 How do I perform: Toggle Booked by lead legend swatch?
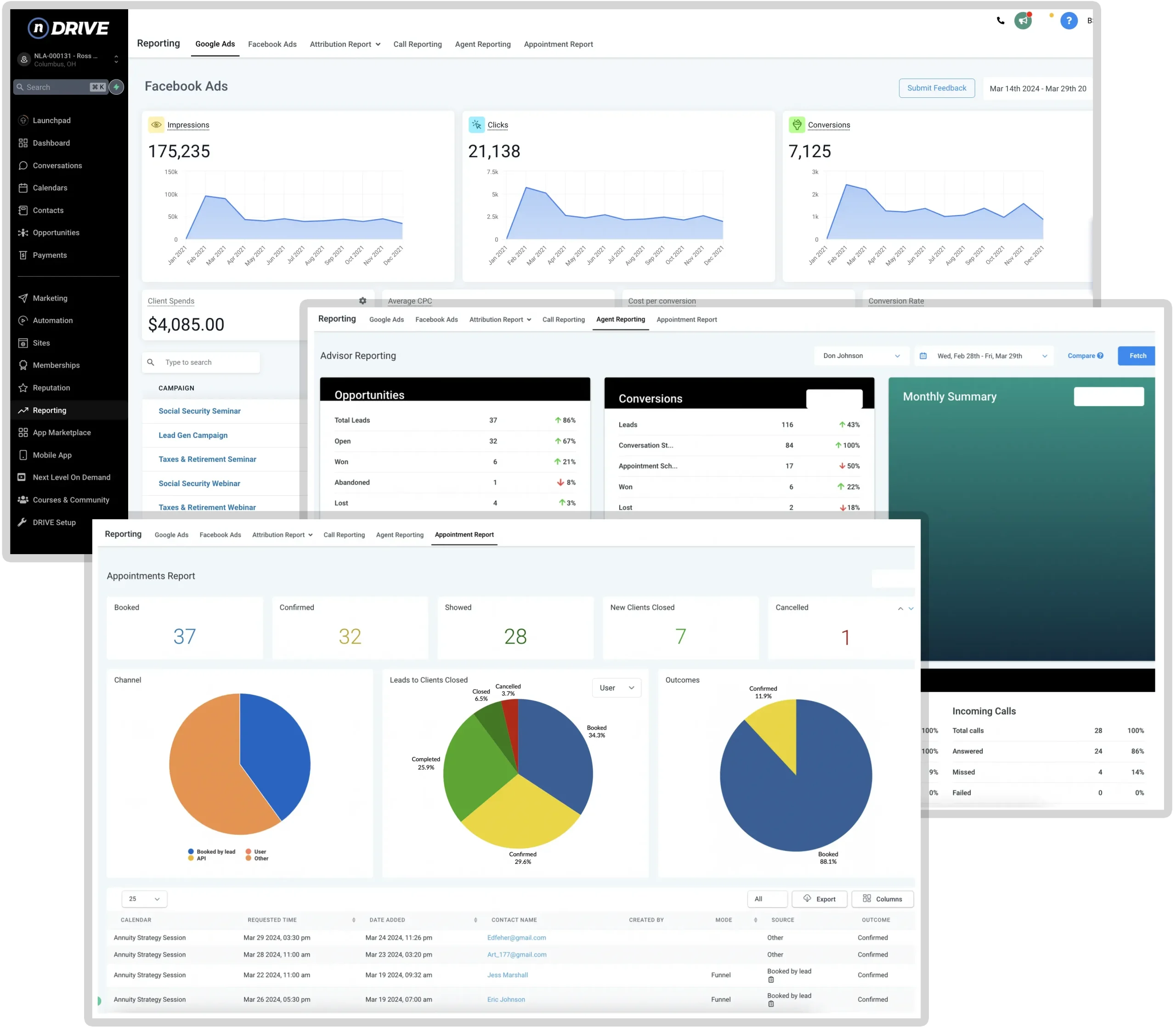coord(191,851)
